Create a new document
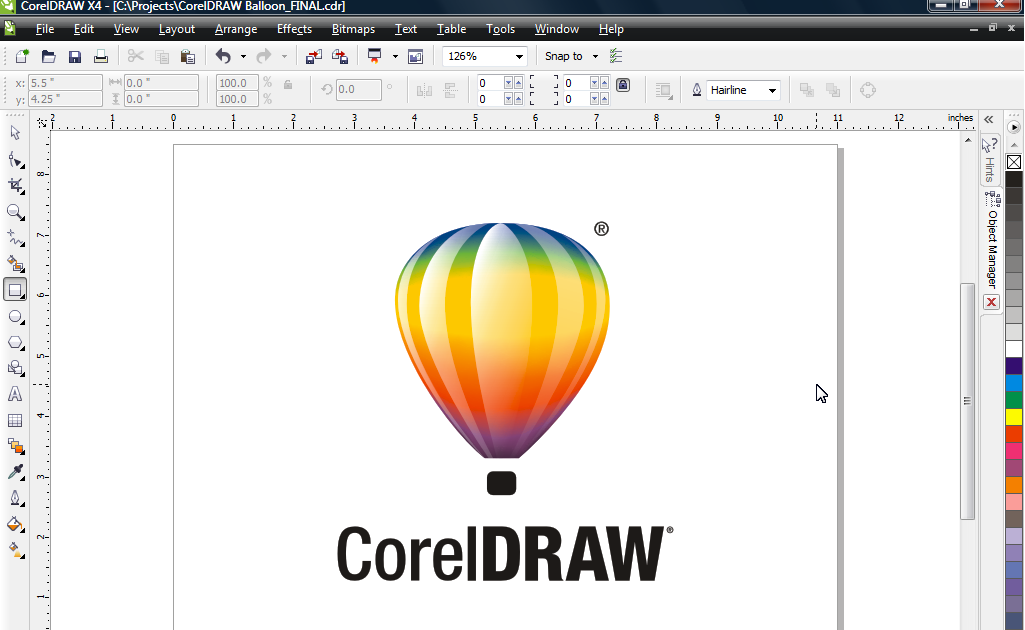 point(22,56)
